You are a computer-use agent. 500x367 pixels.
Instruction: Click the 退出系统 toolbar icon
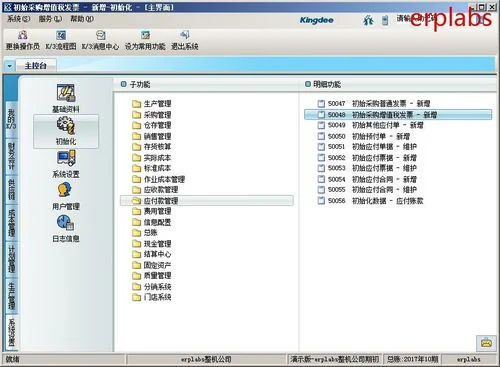(x=185, y=40)
